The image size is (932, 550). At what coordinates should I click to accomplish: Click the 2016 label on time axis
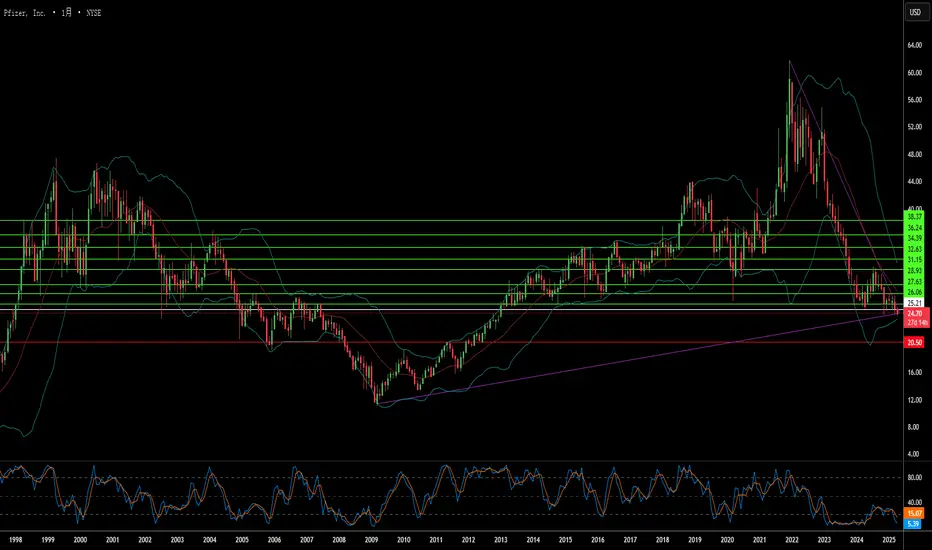pos(597,539)
